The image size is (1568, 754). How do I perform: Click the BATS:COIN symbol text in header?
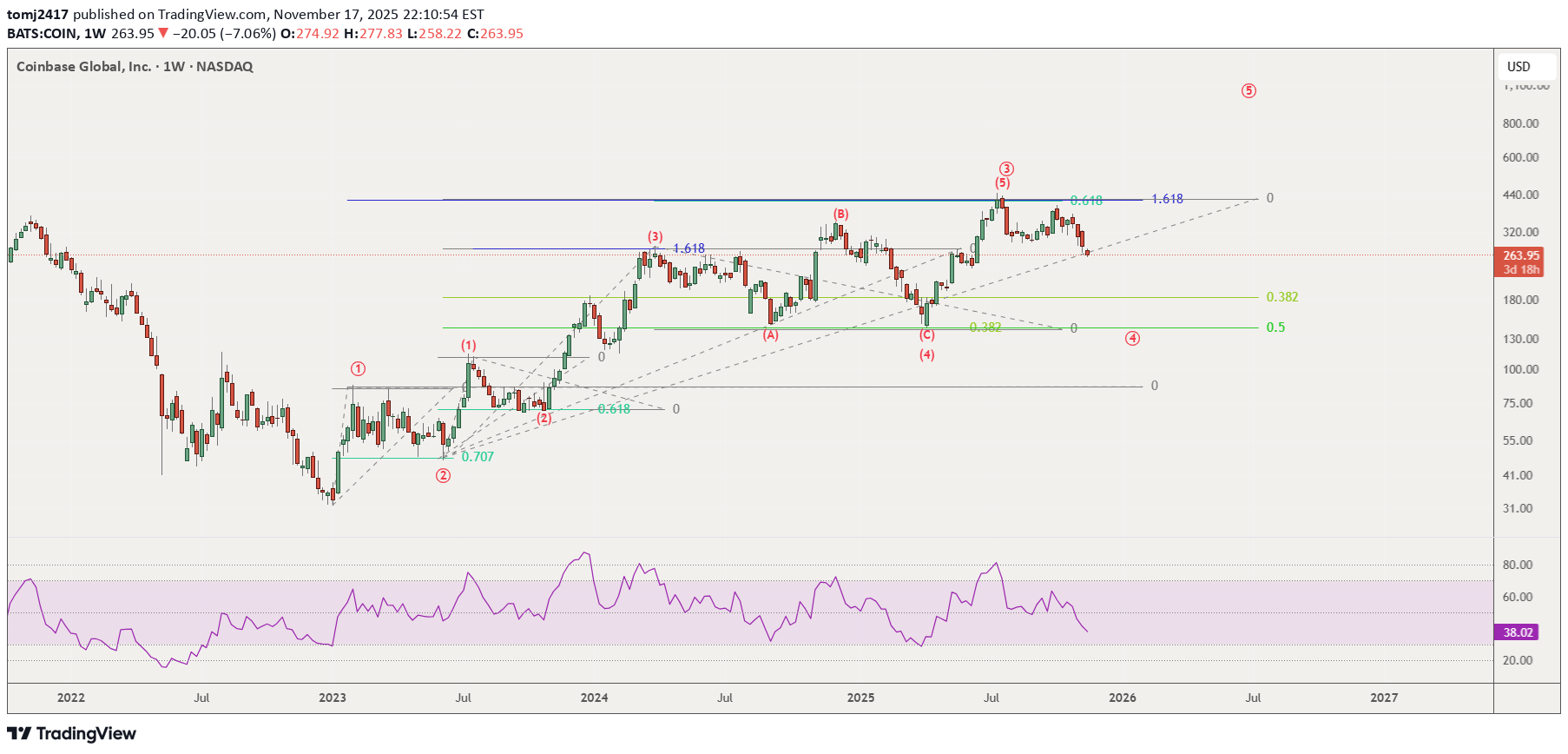[41, 33]
